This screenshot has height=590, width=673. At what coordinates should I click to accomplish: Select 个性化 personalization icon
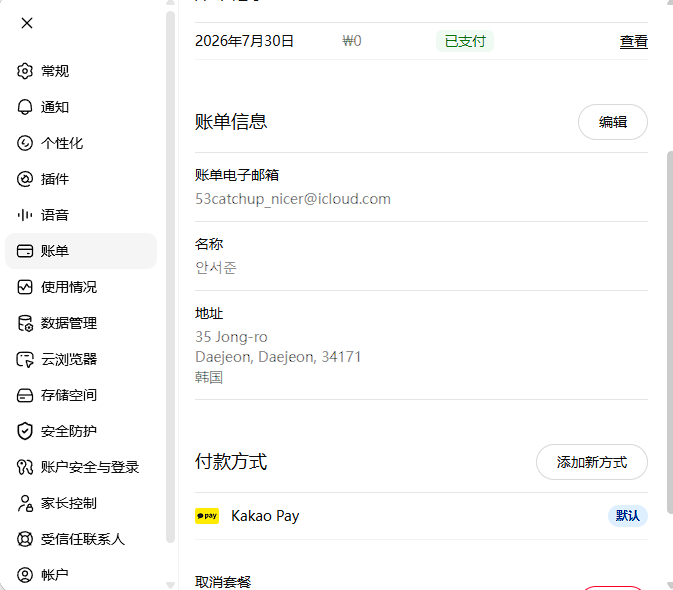(25, 143)
